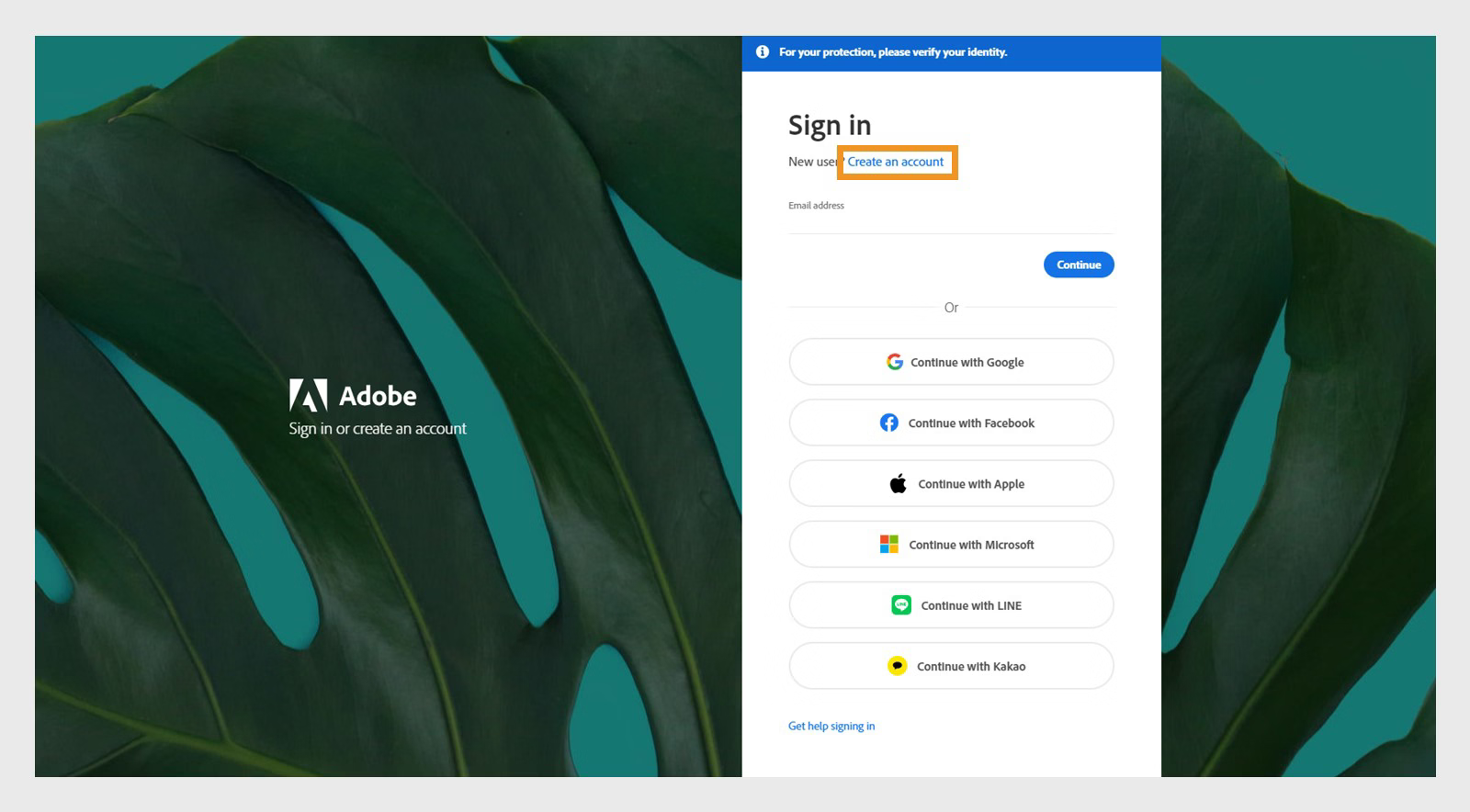Click the blue Continue button

pyautogui.click(x=1079, y=265)
